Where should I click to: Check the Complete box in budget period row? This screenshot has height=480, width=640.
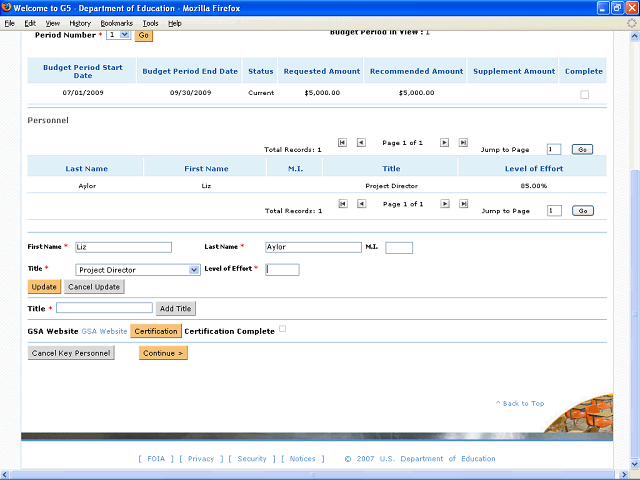(585, 95)
